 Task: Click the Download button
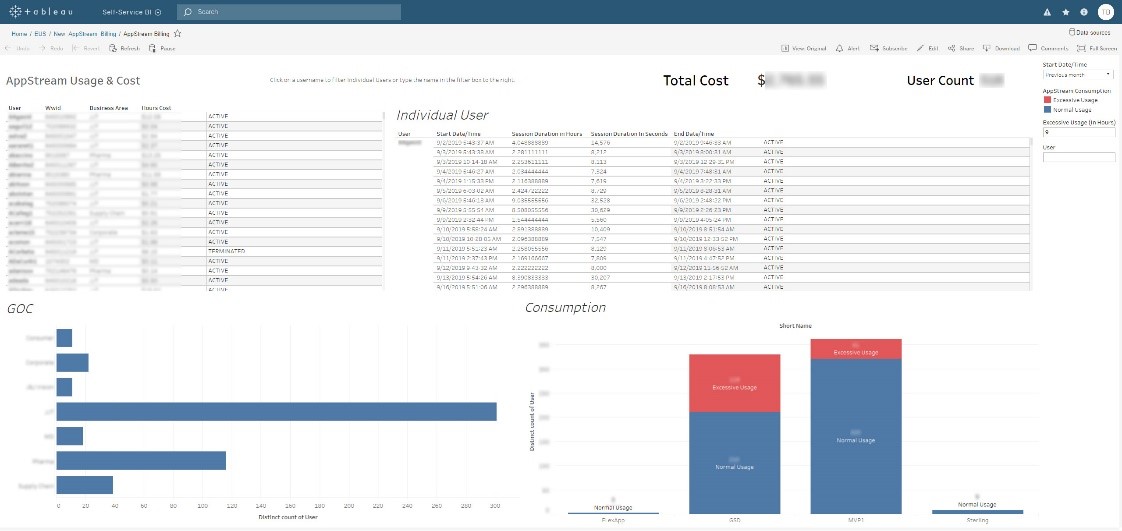tap(1002, 49)
